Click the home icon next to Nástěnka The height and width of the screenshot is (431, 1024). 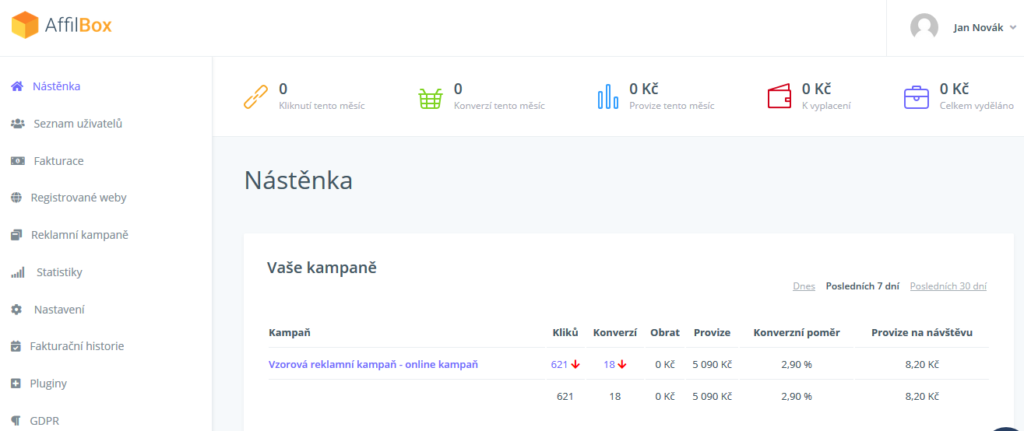pos(17,86)
